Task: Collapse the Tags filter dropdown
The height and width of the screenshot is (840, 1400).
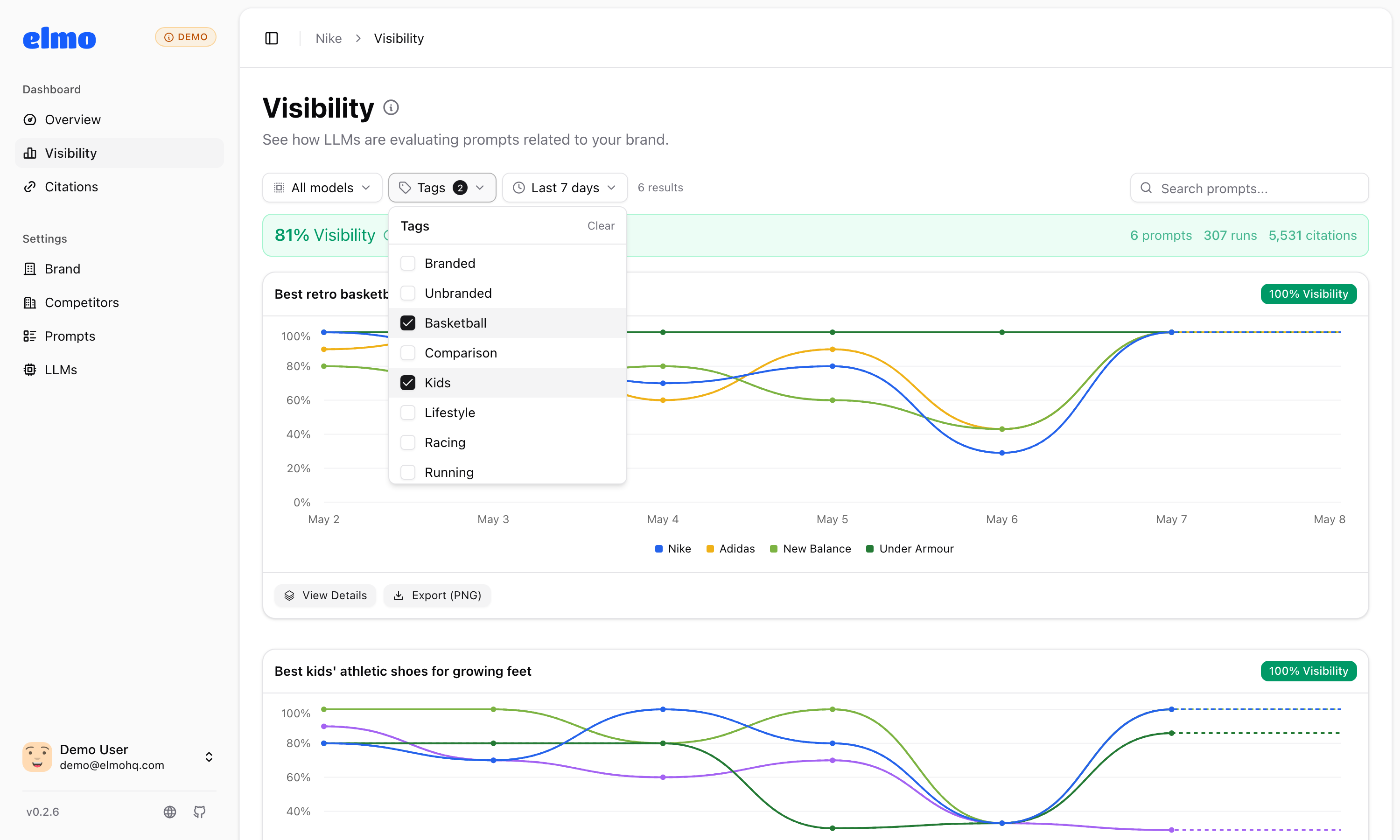Action: click(442, 187)
